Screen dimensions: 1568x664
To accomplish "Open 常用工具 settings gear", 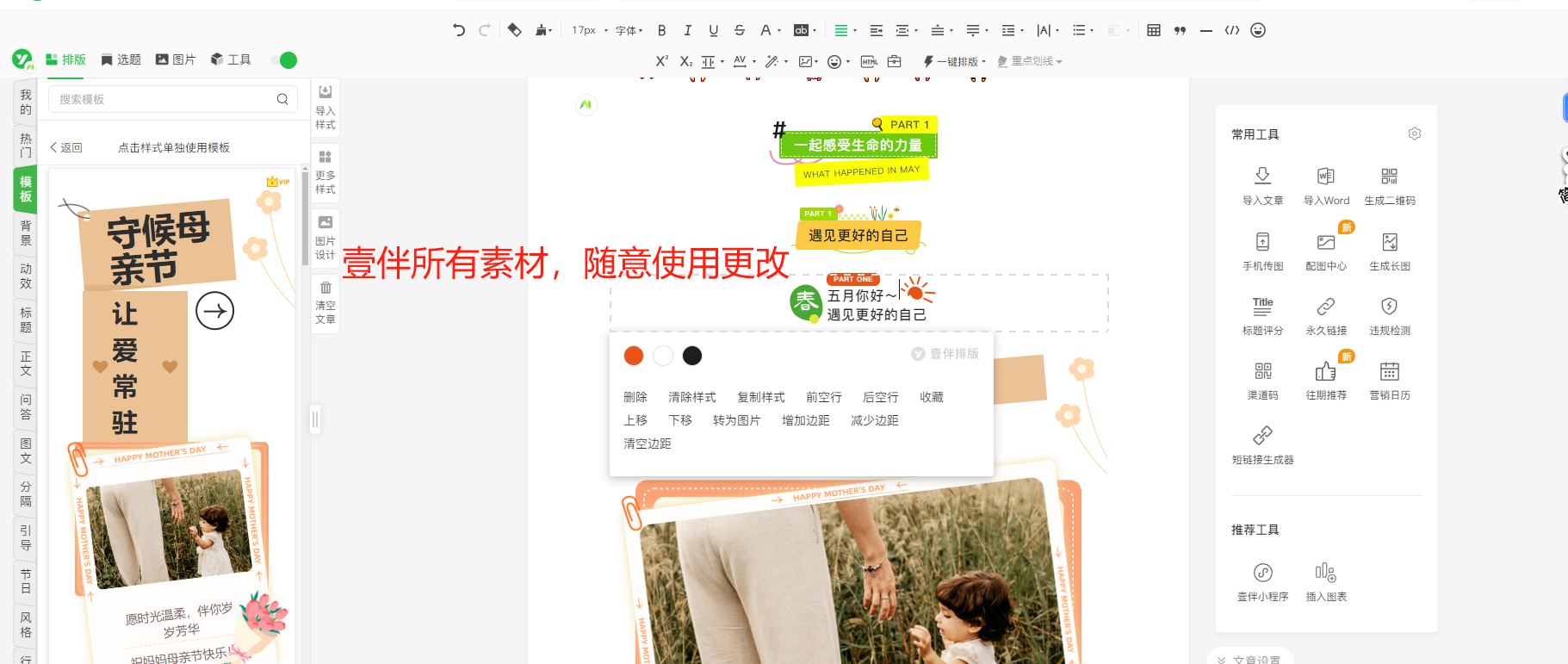I will (1414, 133).
